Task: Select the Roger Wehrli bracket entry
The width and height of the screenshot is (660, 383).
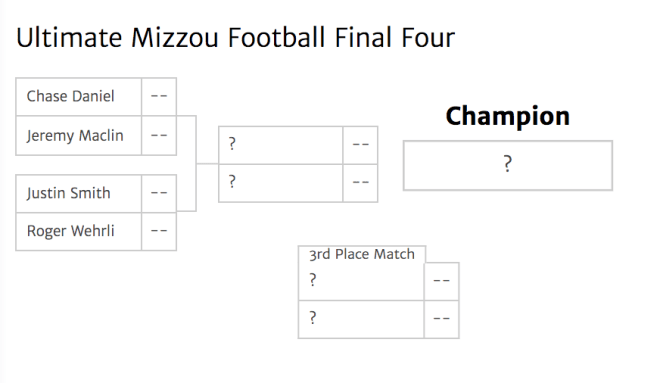Action: pyautogui.click(x=79, y=231)
